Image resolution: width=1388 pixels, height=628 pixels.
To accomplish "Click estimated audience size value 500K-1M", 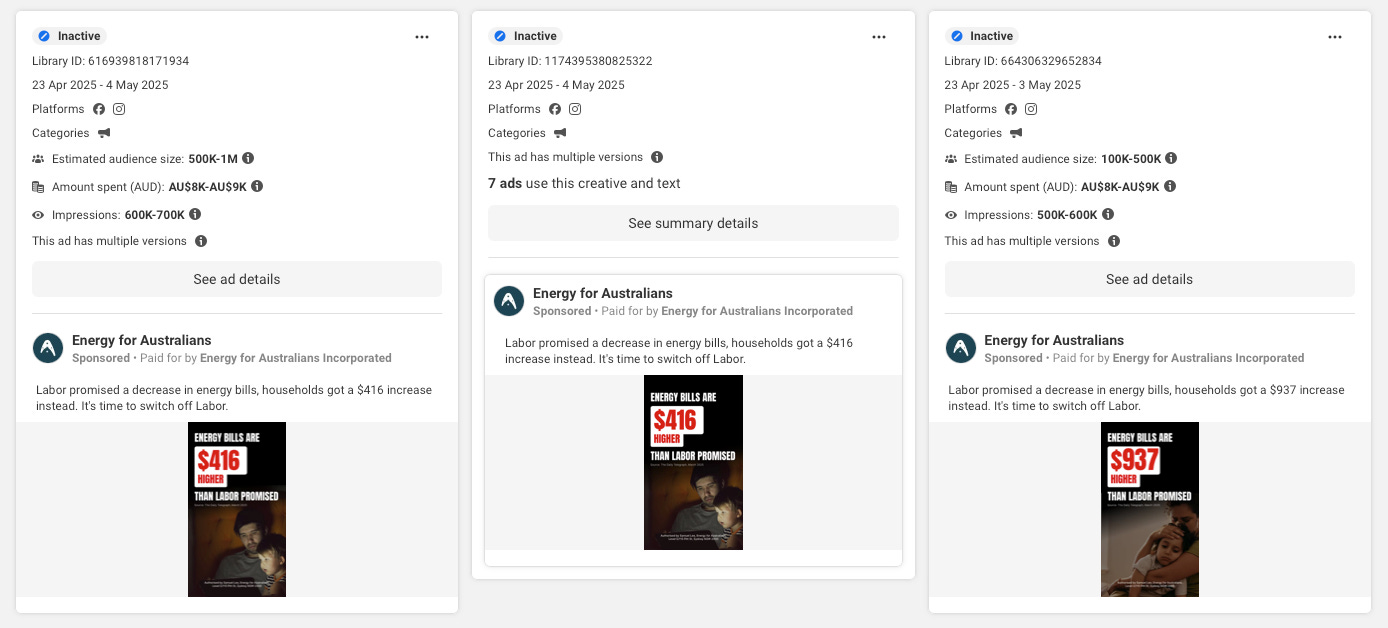I will (x=213, y=158).
